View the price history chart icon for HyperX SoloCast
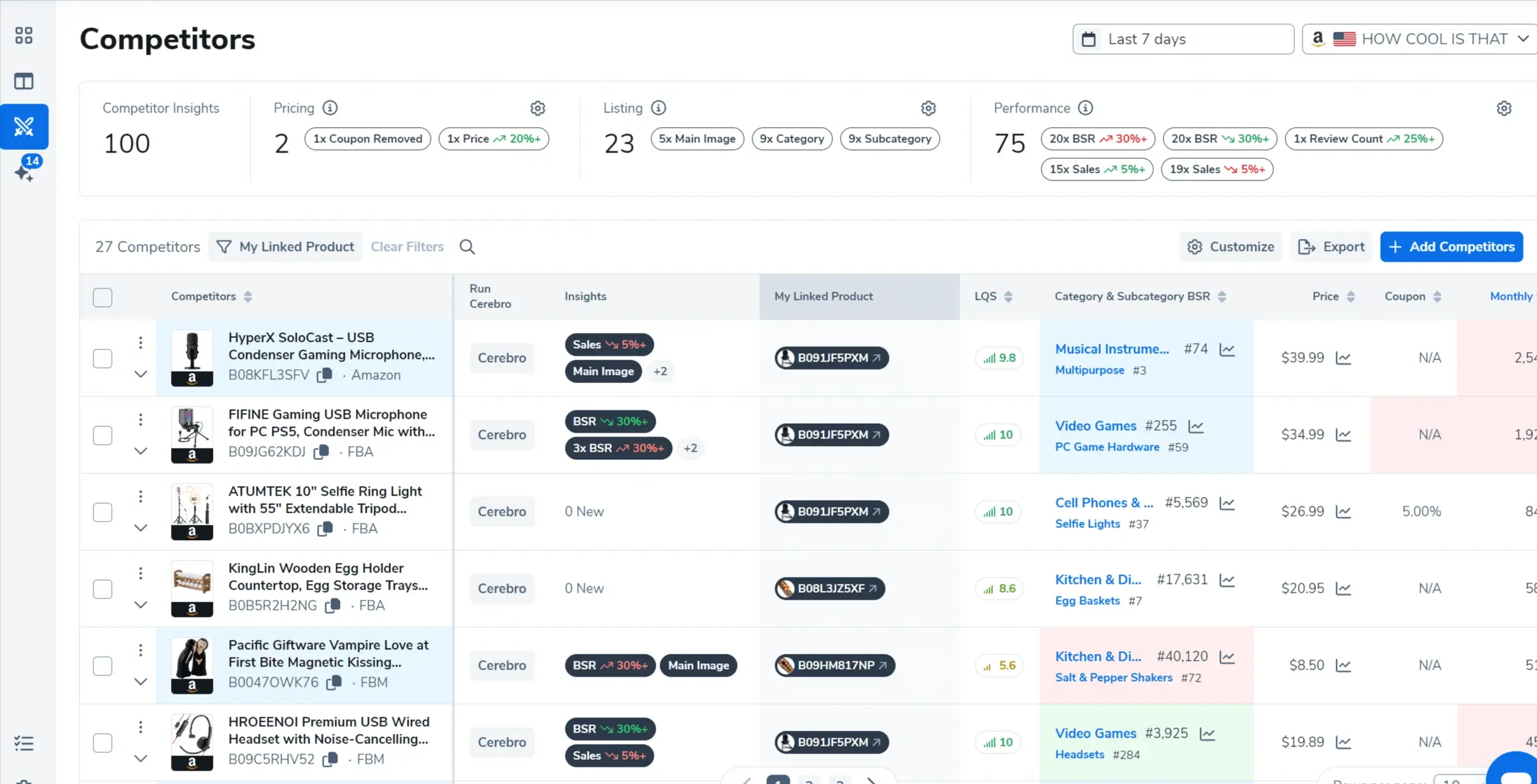Screen dimensions: 1537x784 tap(1343, 358)
